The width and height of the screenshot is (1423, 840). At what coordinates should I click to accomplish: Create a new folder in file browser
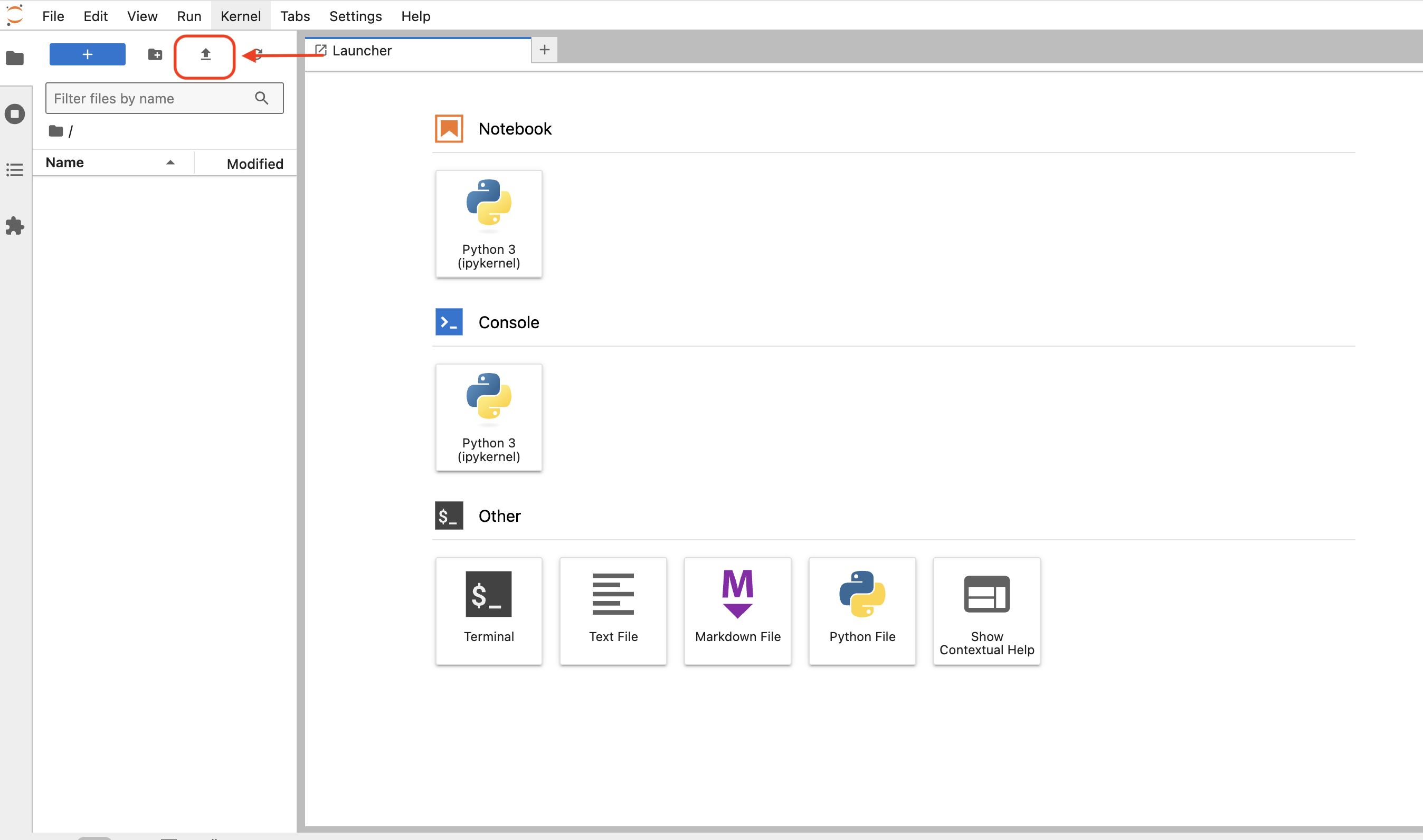[155, 54]
